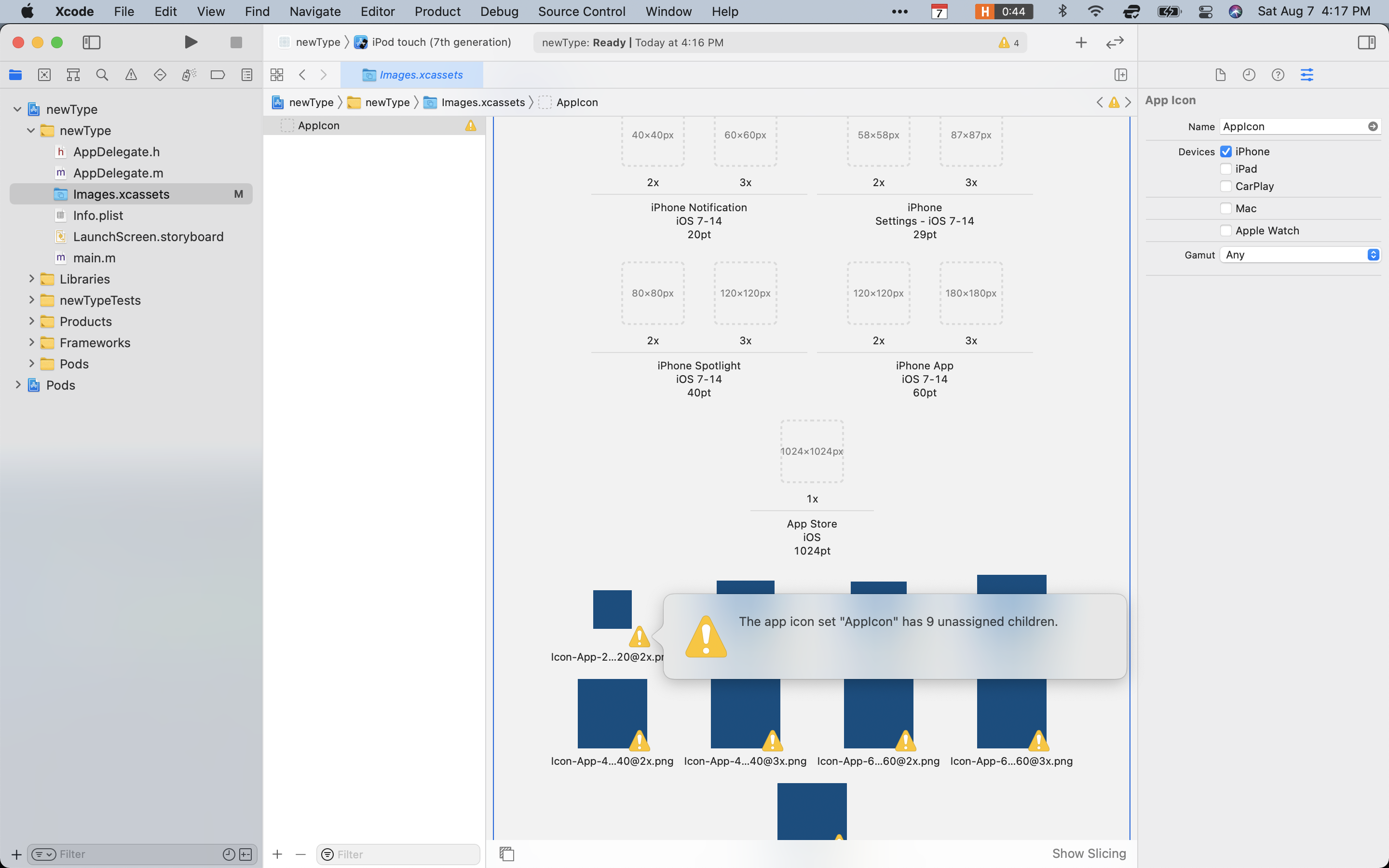Enable Apple Watch device support
Image resolution: width=1389 pixels, height=868 pixels.
pos(1226,230)
